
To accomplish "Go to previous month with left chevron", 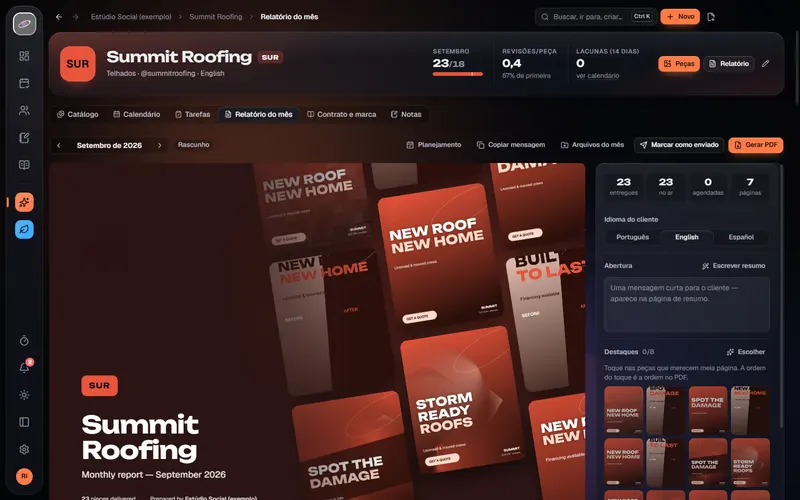I will 59,145.
